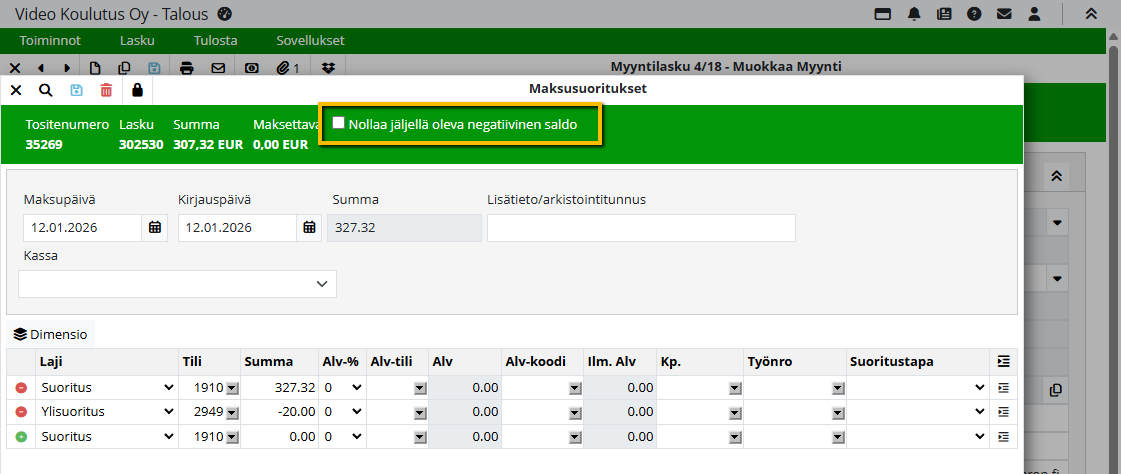Viewport: 1121px width, 474px height.
Task: Open the Tulosta menu
Action: pos(215,41)
